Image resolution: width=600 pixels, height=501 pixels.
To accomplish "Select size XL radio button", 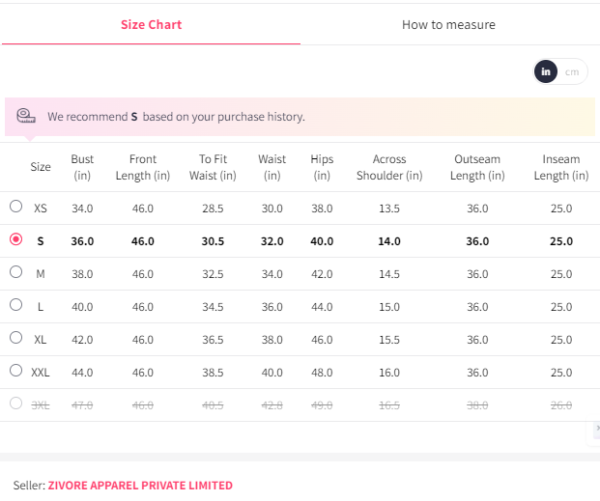I will coord(16,338).
